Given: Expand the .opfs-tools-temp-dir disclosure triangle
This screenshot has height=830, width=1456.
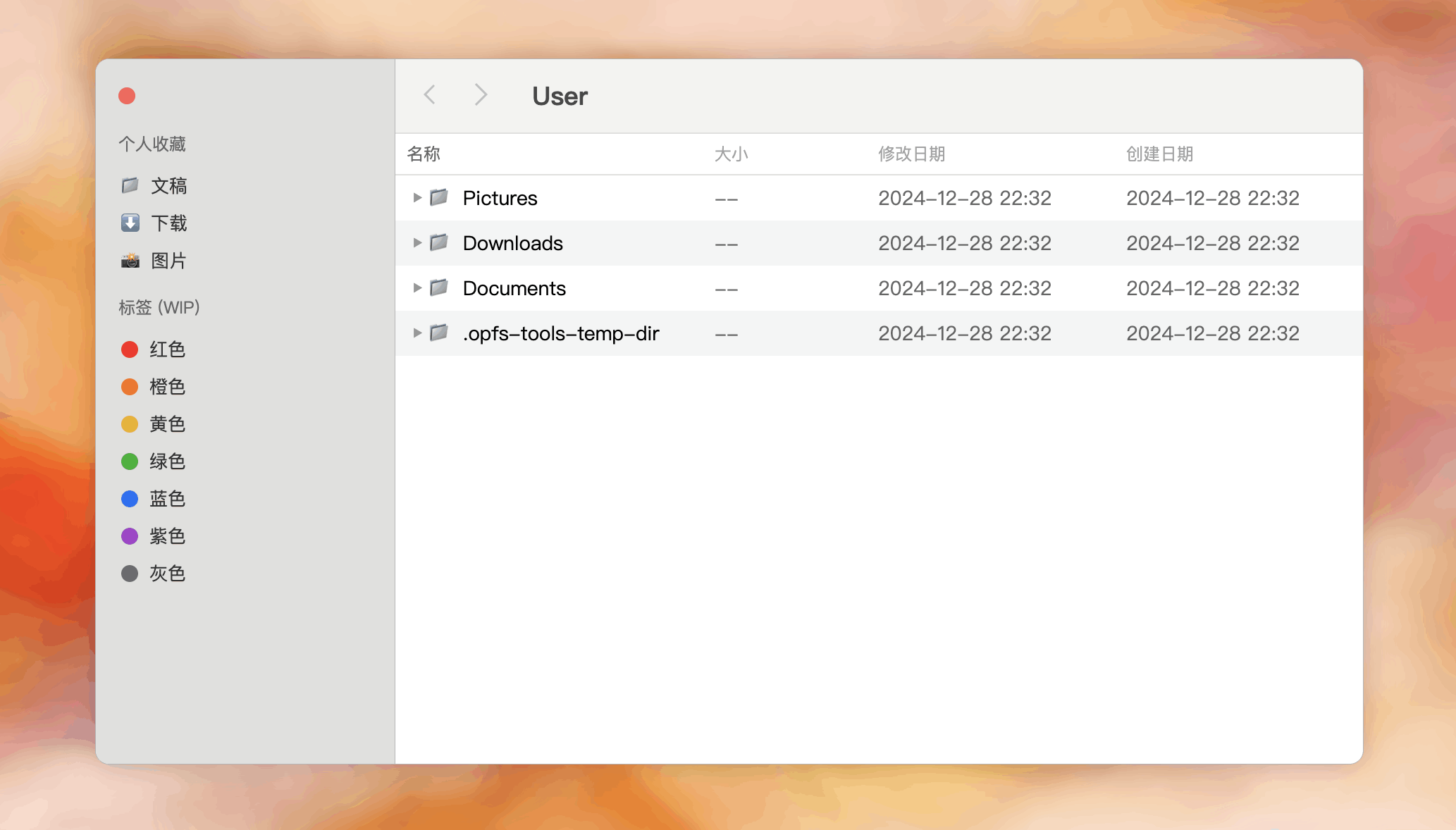Looking at the screenshot, I should [417, 333].
